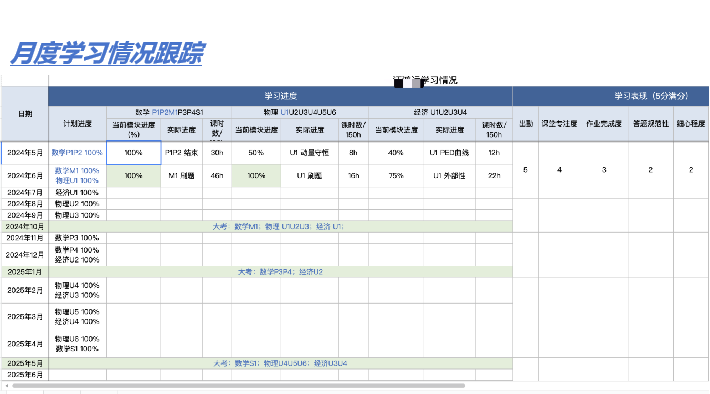Select the 数学M1 物理U1 100% plan cell
Image resolution: width=710 pixels, height=394 pixels.
coord(77,176)
